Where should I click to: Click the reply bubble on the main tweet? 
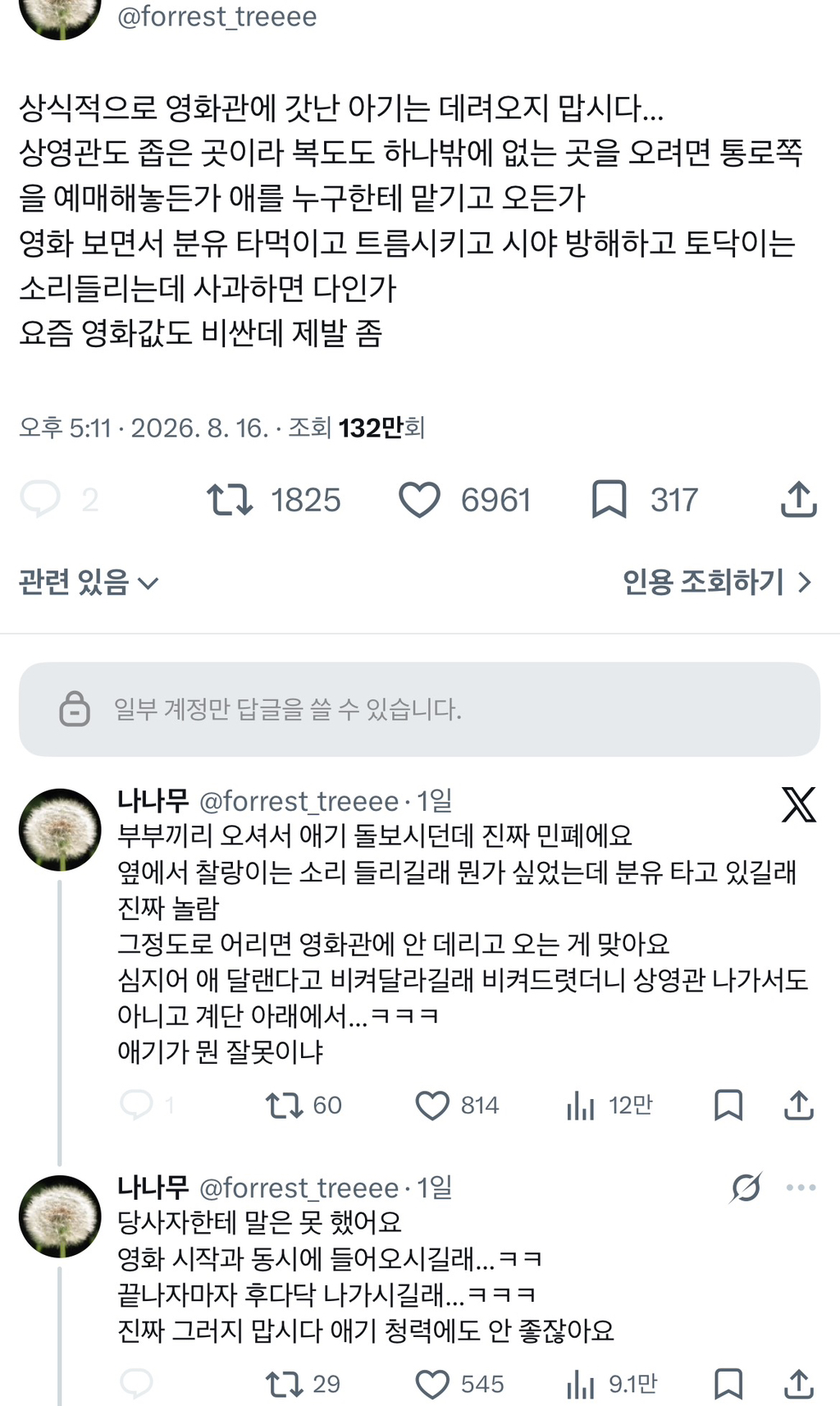tap(40, 499)
